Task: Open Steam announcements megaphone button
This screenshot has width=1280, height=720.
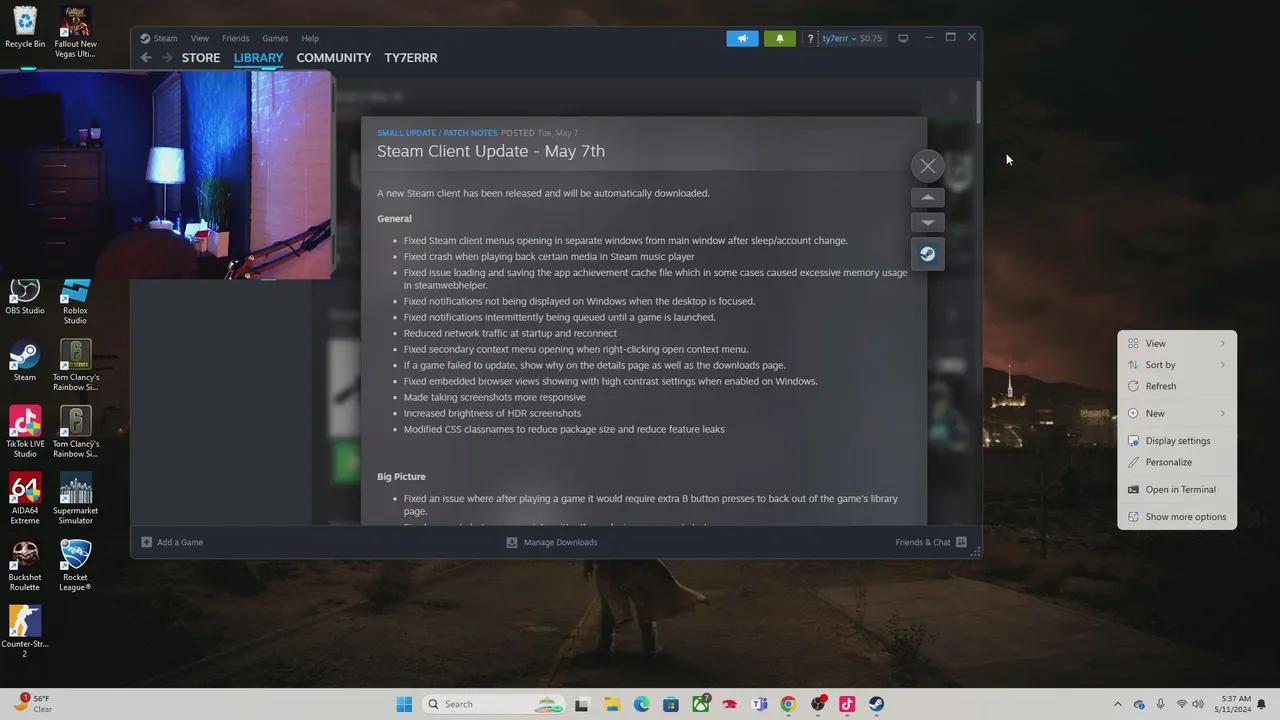Action: (x=742, y=38)
